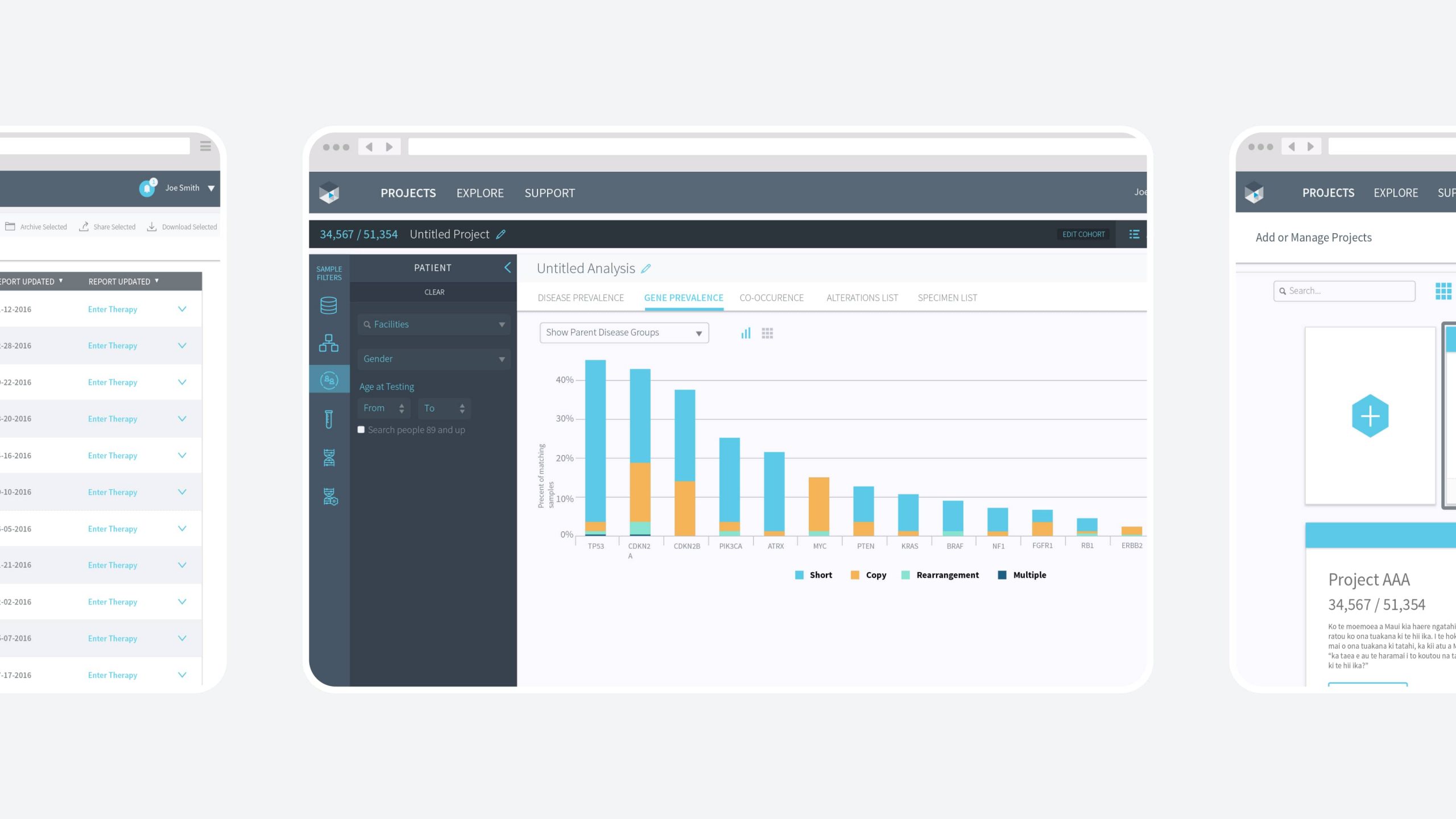This screenshot has width=1456, height=819.
Task: Select the hierarchy tree filter icon
Action: click(x=328, y=343)
